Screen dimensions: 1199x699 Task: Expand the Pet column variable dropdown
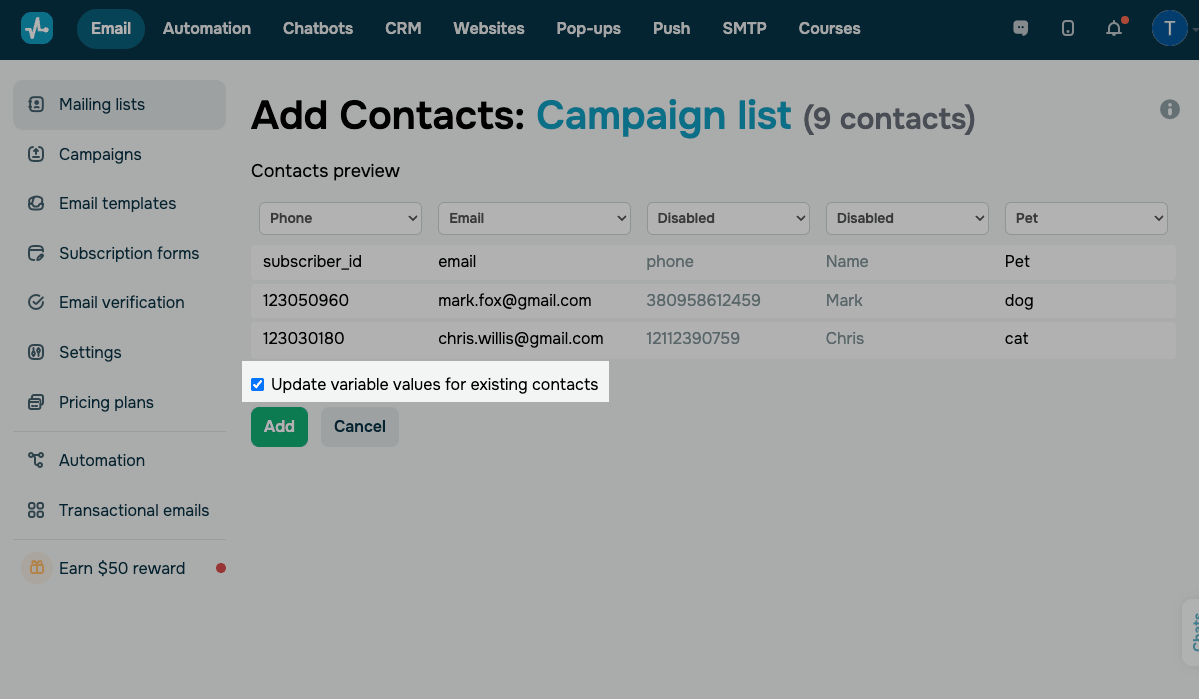pos(1086,218)
